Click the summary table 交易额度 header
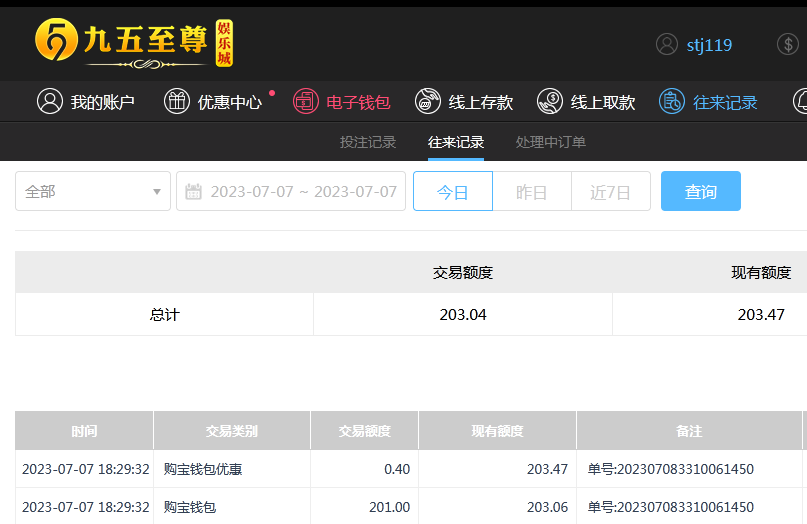 [x=463, y=272]
